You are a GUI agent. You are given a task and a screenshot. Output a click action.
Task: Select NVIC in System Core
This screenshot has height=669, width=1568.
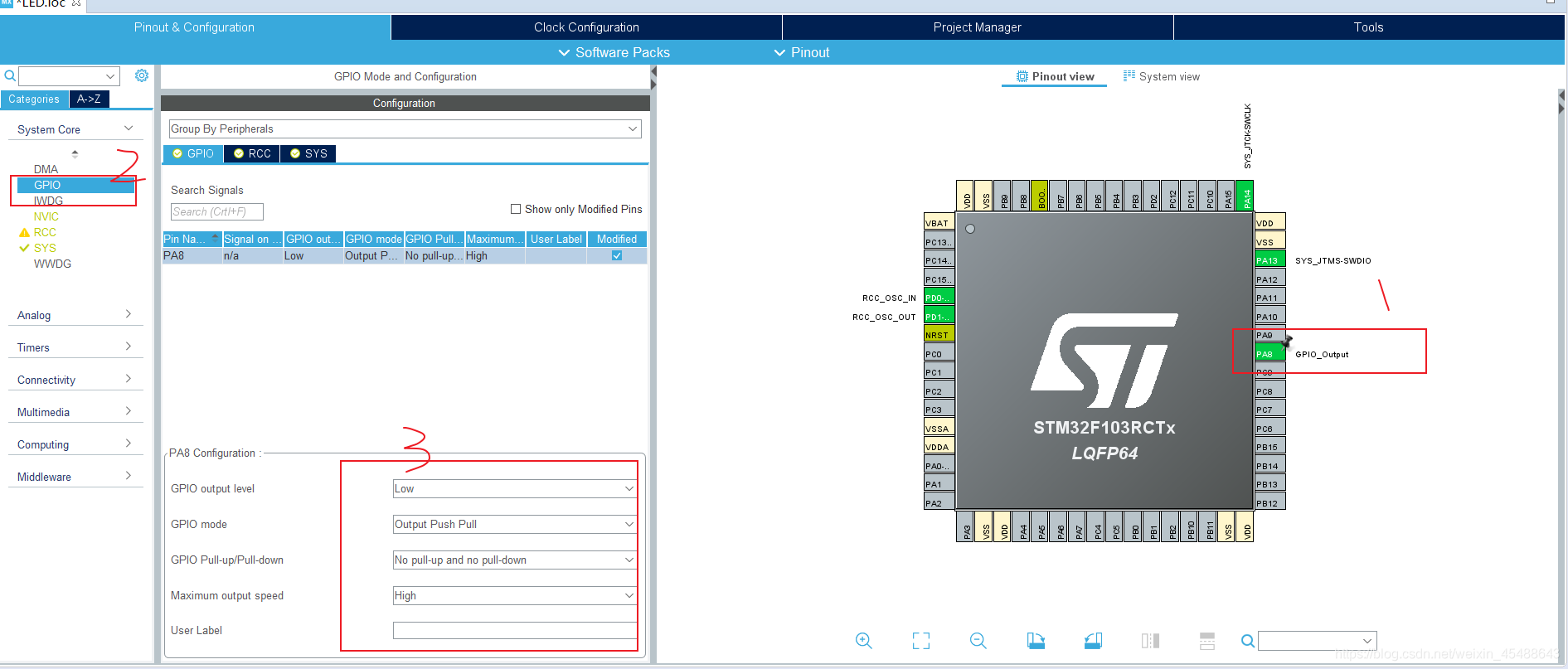click(x=46, y=216)
